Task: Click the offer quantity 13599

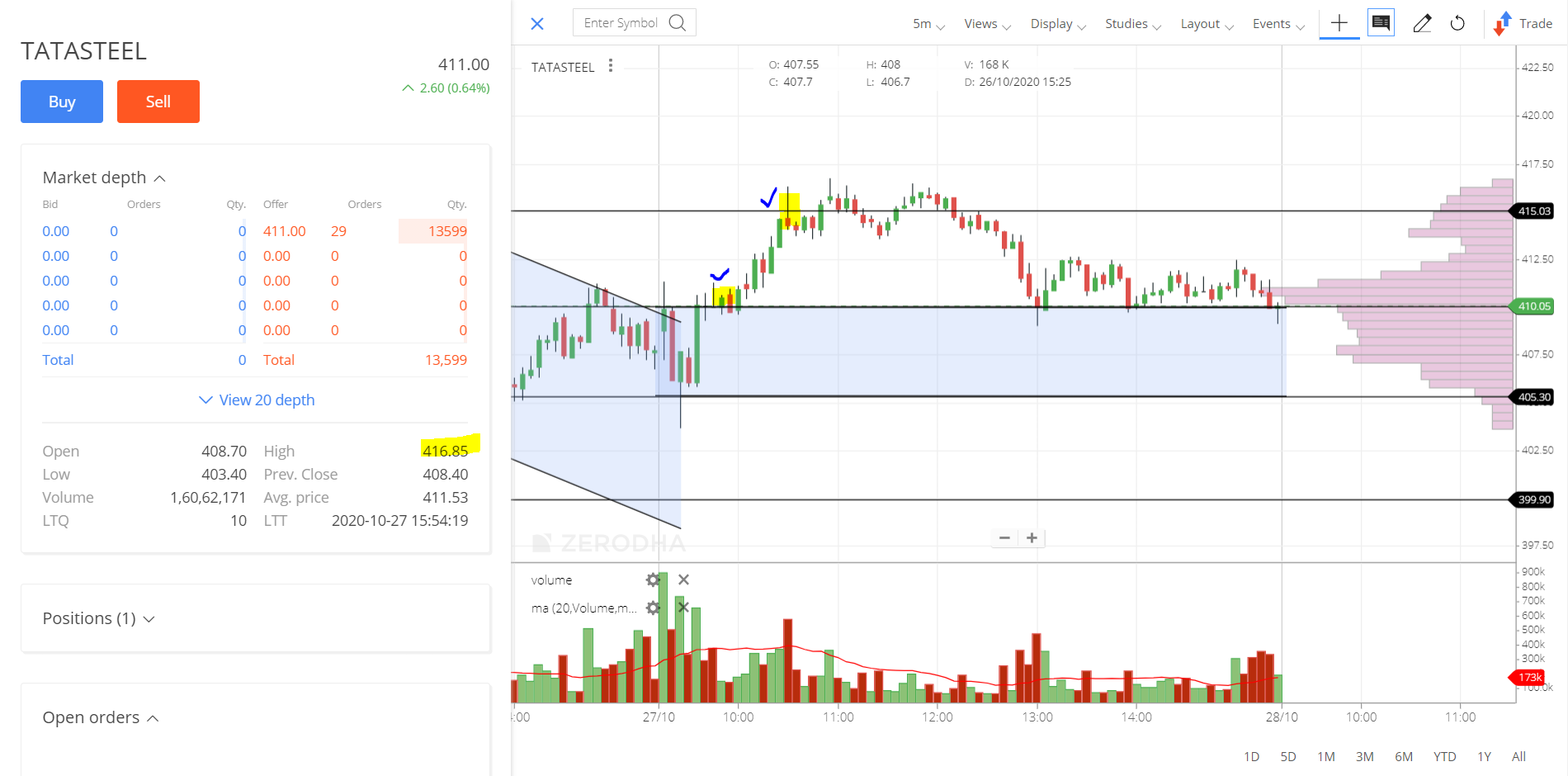Action: [x=447, y=231]
